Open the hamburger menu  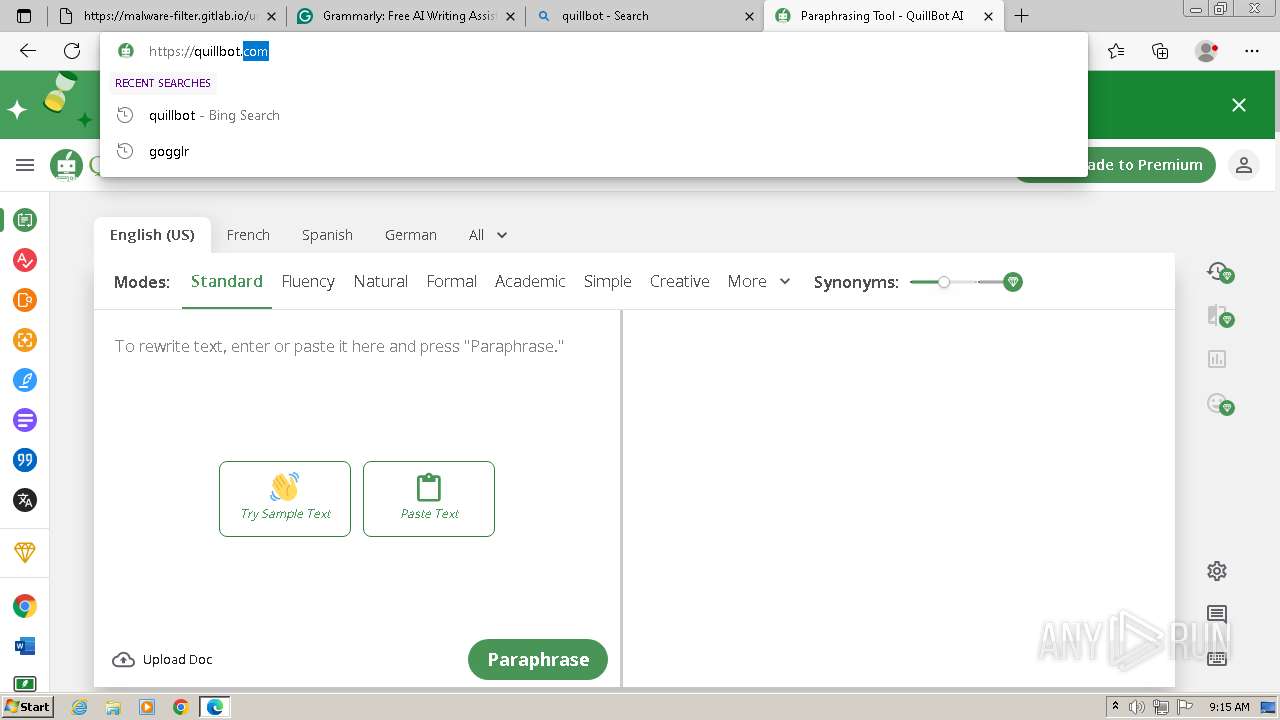click(x=25, y=165)
